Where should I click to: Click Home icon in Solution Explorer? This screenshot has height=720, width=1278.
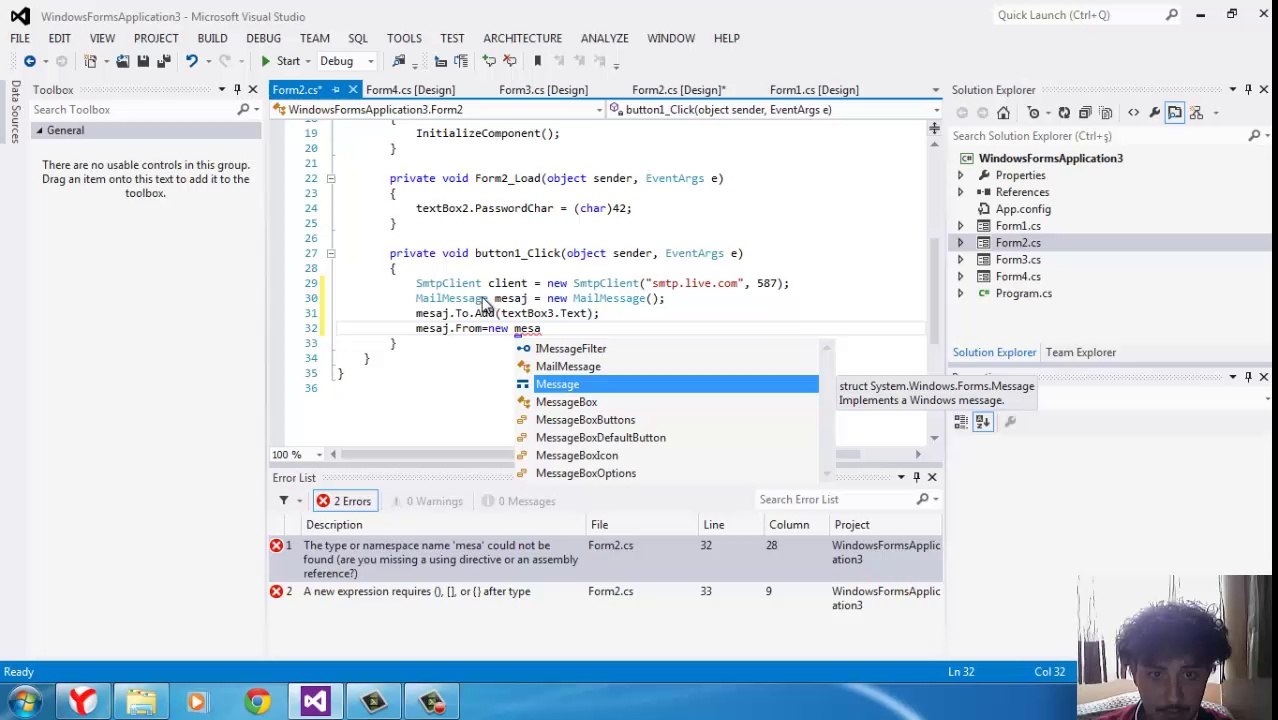(1003, 113)
